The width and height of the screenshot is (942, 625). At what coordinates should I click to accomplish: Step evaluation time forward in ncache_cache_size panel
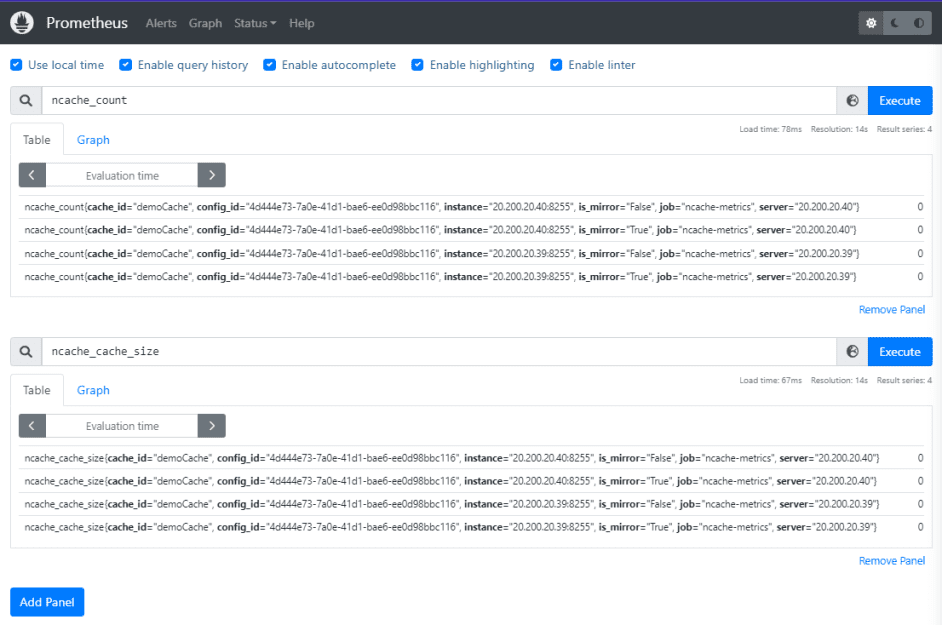click(211, 425)
